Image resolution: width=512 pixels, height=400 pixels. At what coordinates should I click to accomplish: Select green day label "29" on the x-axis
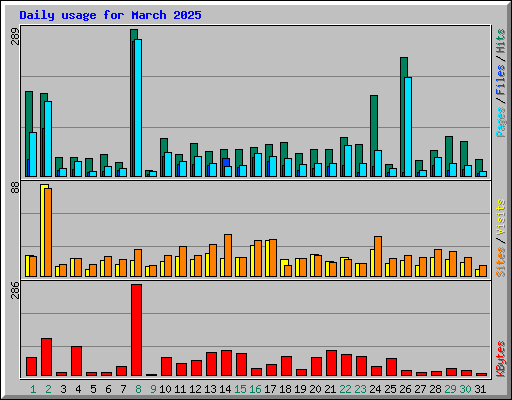point(450,389)
